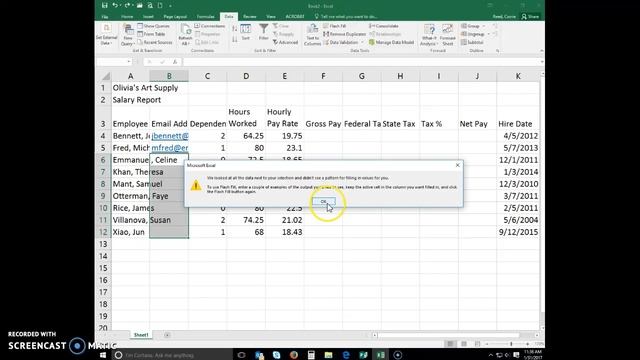Click the Insert Function fx icon
Viewport: 640px width, 360px height.
coord(175,62)
